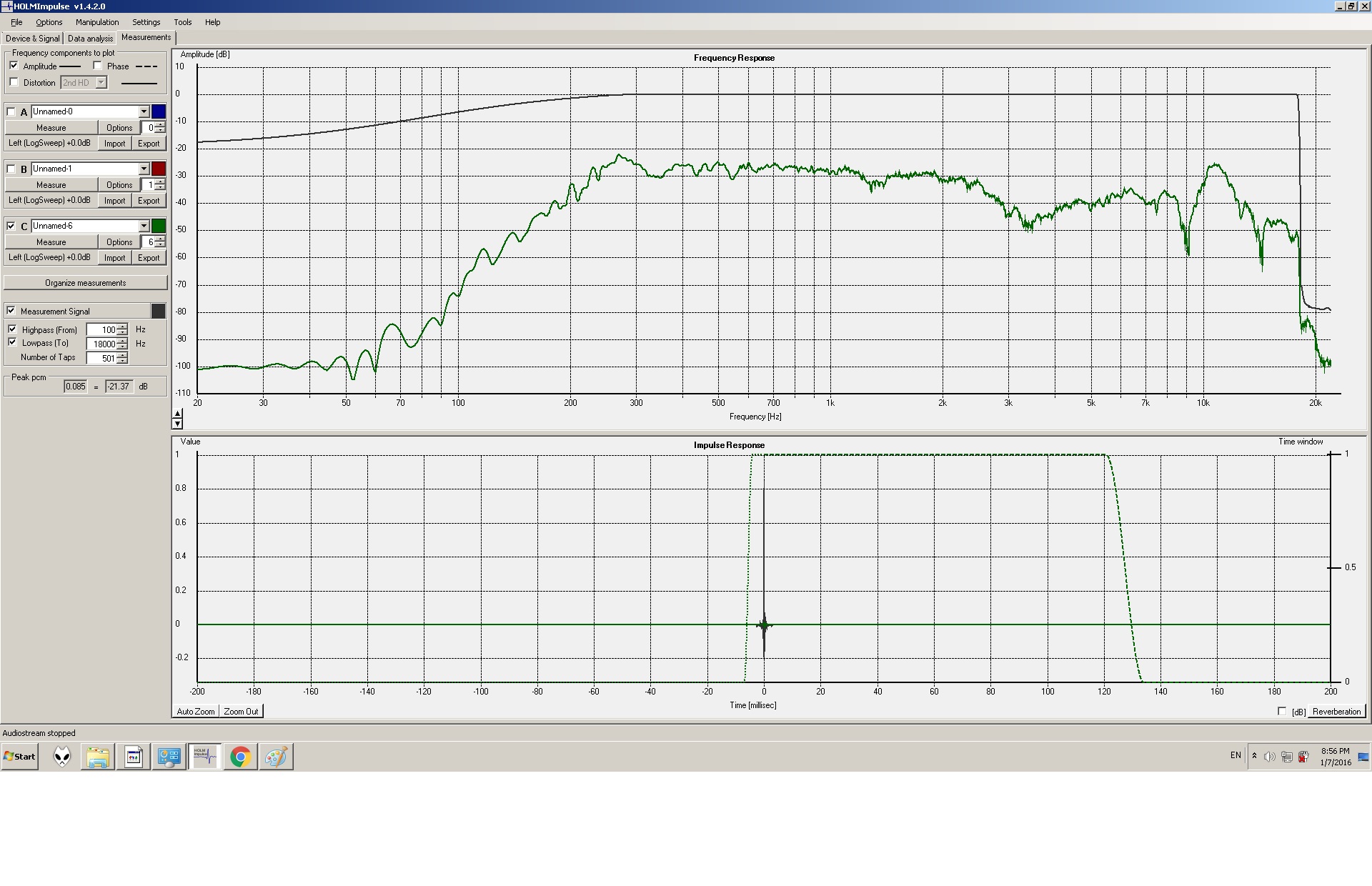Screen dimensions: 1372x886
Task: Click the dark Measurement Signal color swatch
Action: tap(159, 311)
